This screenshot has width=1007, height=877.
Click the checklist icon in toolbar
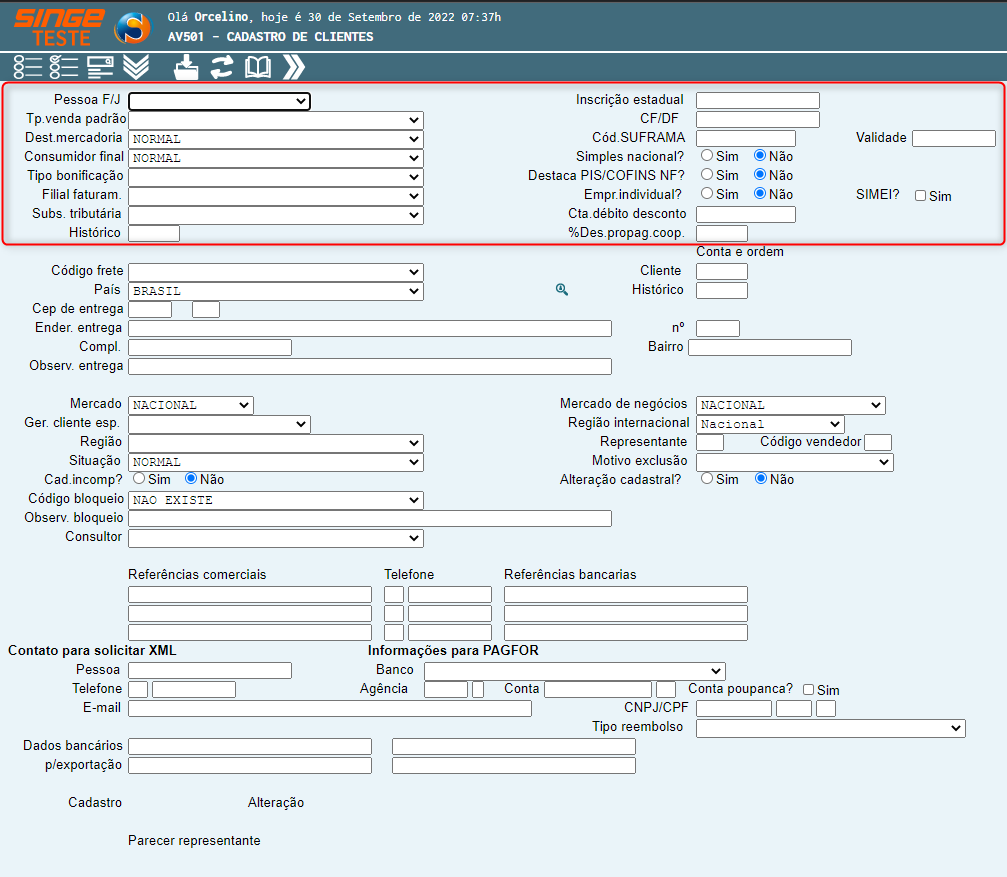coord(64,67)
